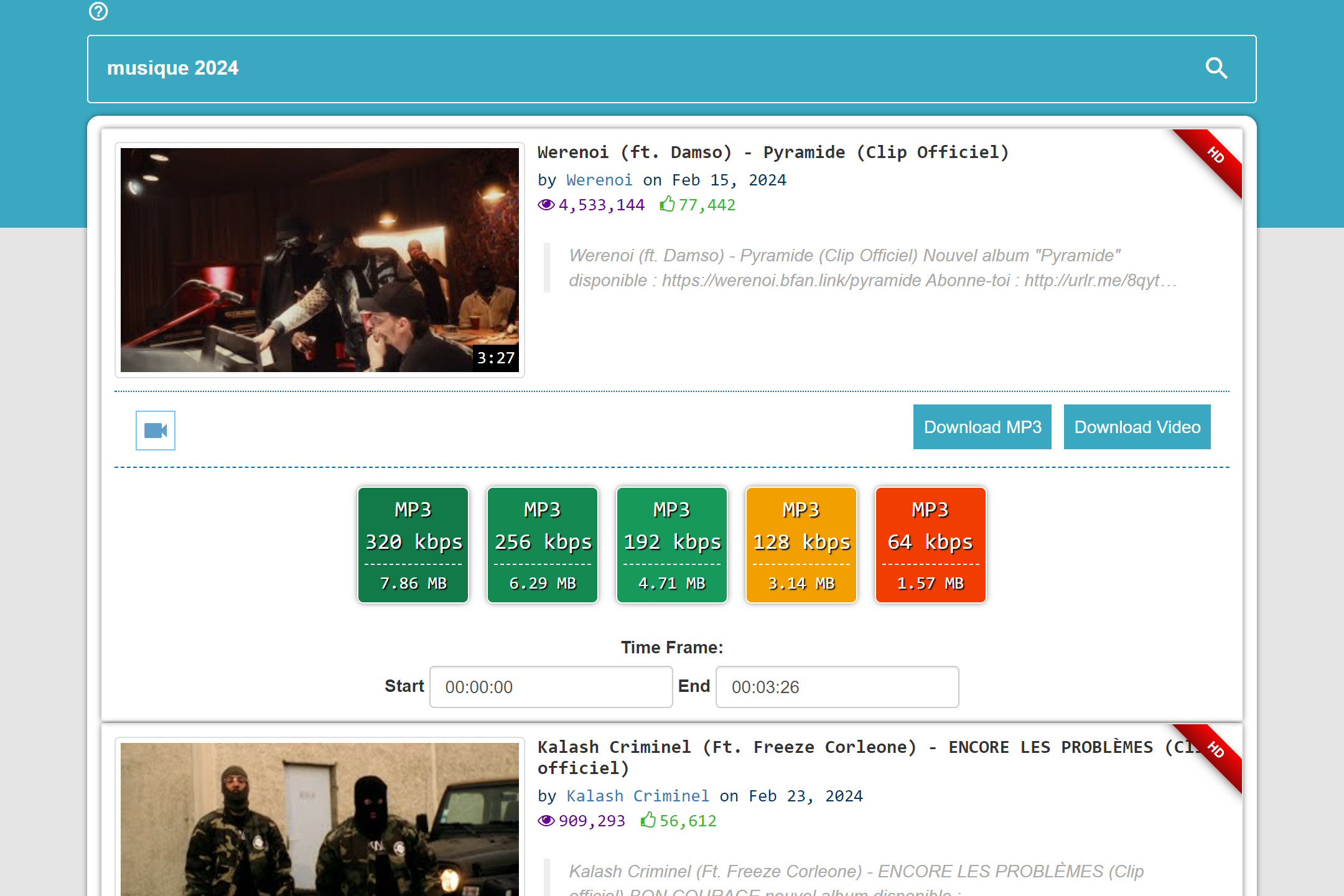Select MP3 128 kbps download option
Viewport: 1344px width, 896px height.
click(800, 544)
